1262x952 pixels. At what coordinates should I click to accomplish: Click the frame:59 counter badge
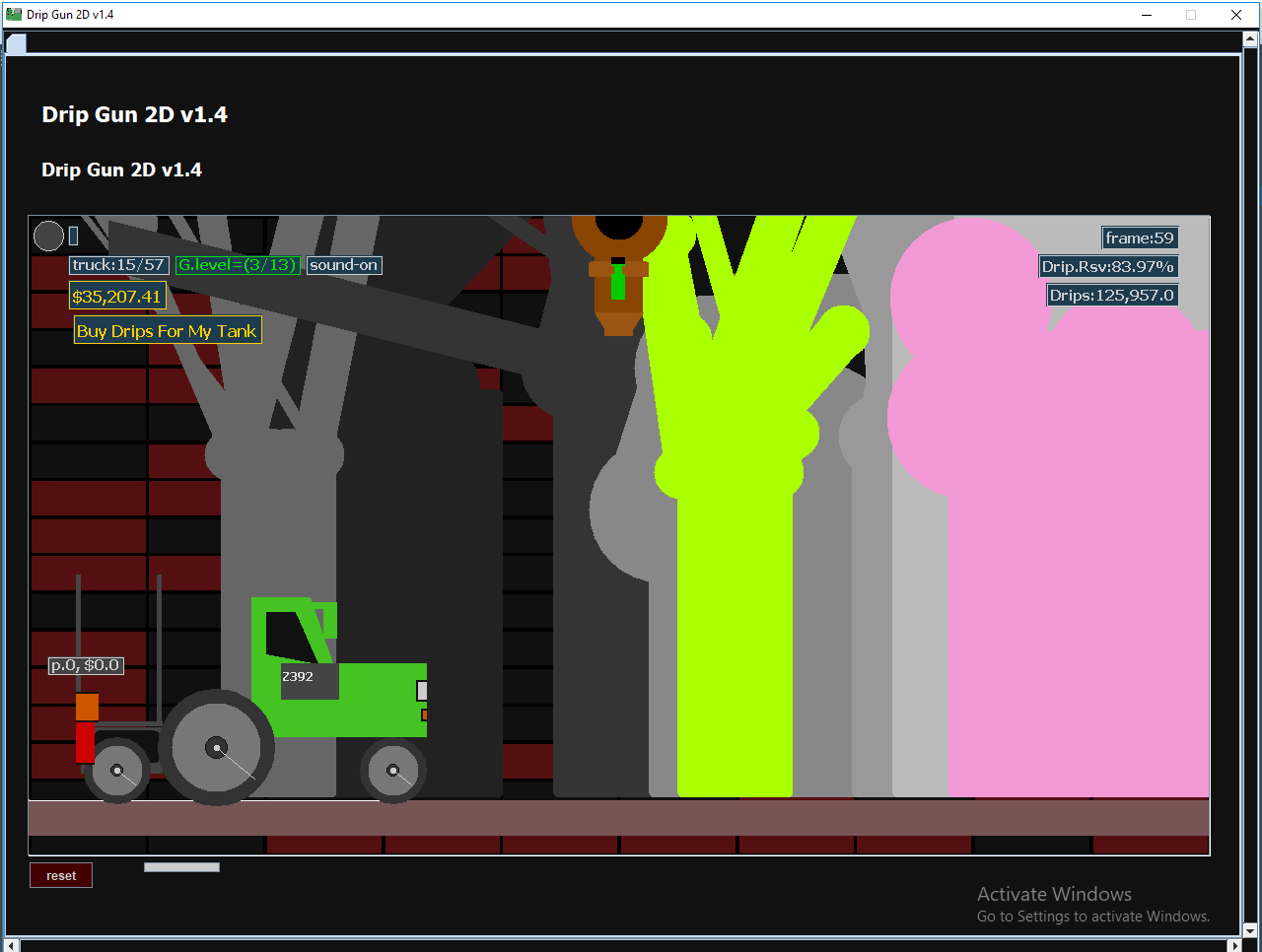1140,237
